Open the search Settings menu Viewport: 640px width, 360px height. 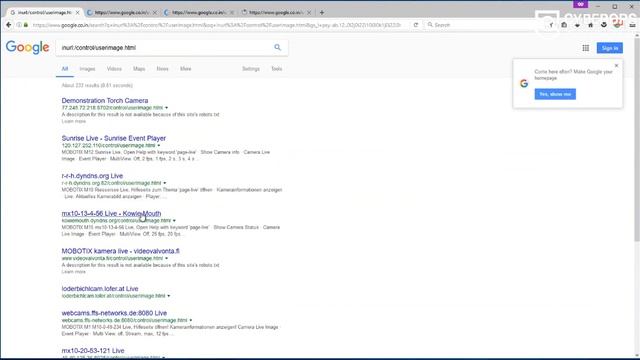point(251,69)
